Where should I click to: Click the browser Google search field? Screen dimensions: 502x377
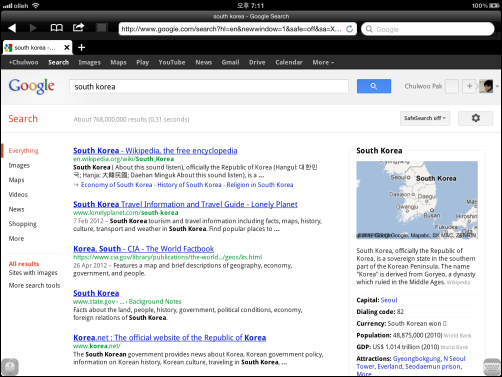click(x=428, y=29)
